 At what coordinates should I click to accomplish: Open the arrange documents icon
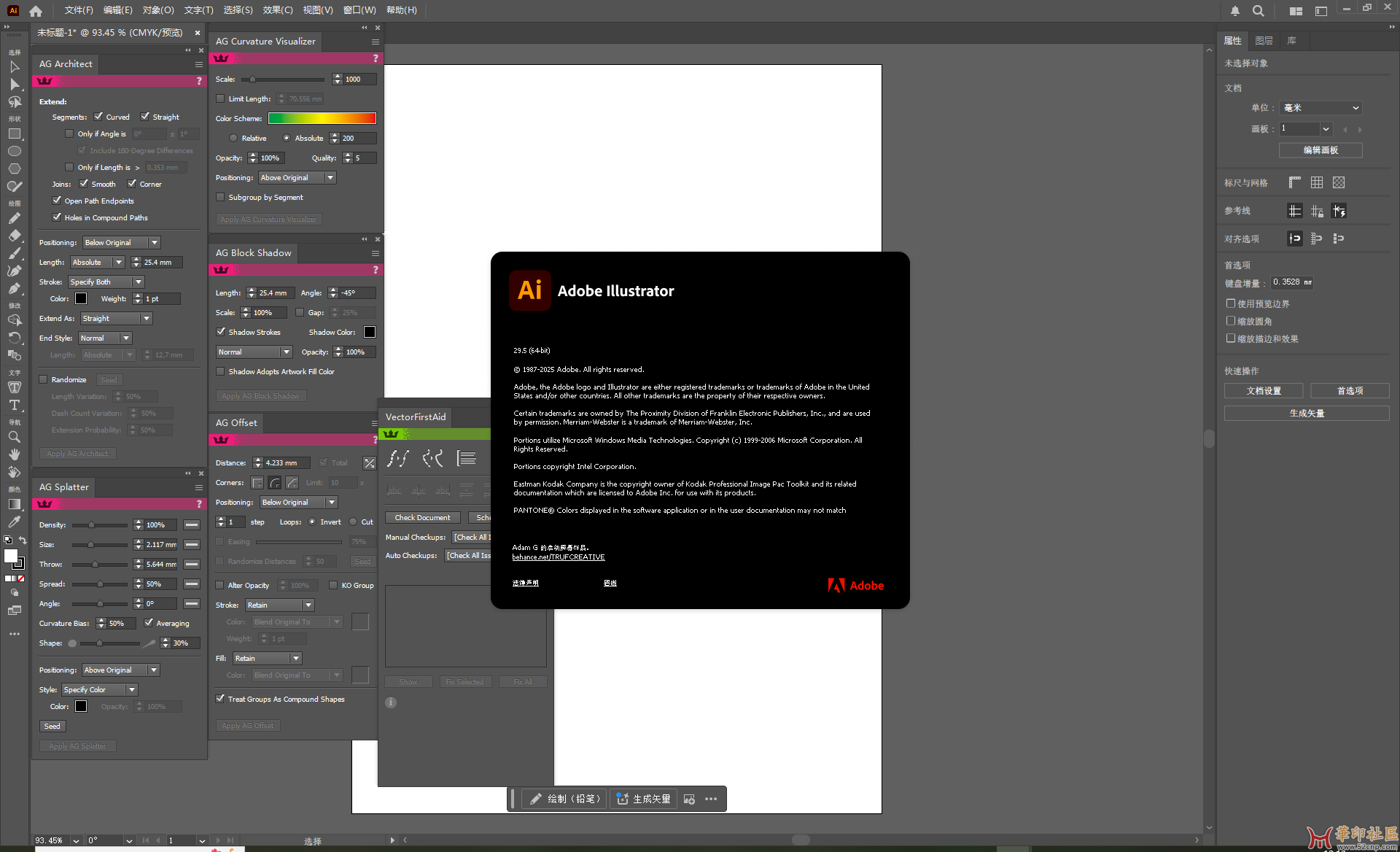(x=1296, y=11)
